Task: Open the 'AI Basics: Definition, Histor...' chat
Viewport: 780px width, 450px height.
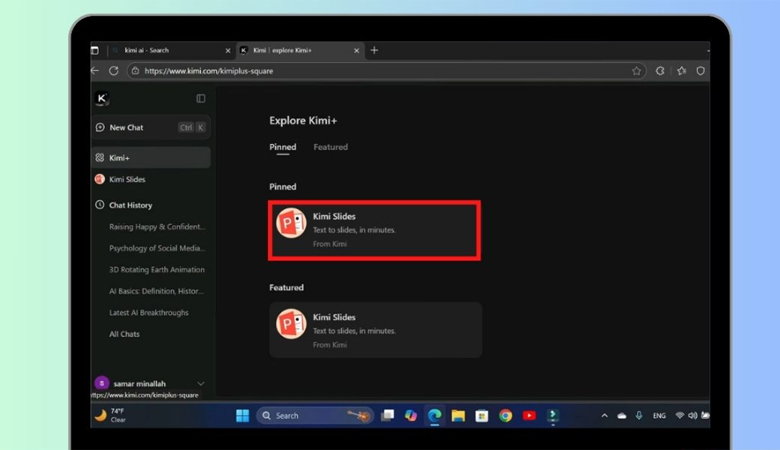Action: pos(156,291)
